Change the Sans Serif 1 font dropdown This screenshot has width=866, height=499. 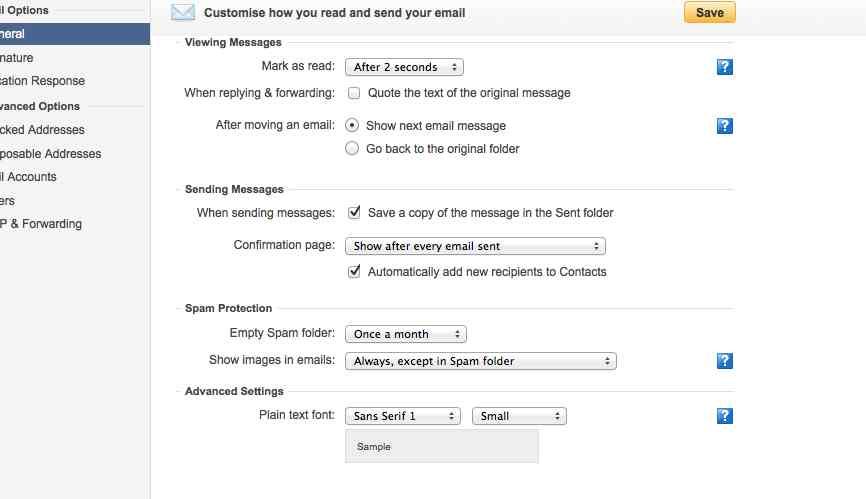coord(403,416)
